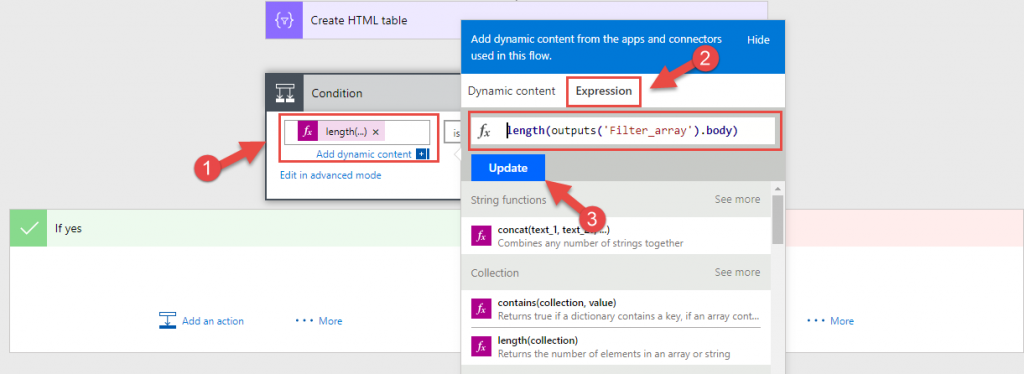The height and width of the screenshot is (374, 1024).
Task: Open the More options under If yes
Action: (319, 320)
